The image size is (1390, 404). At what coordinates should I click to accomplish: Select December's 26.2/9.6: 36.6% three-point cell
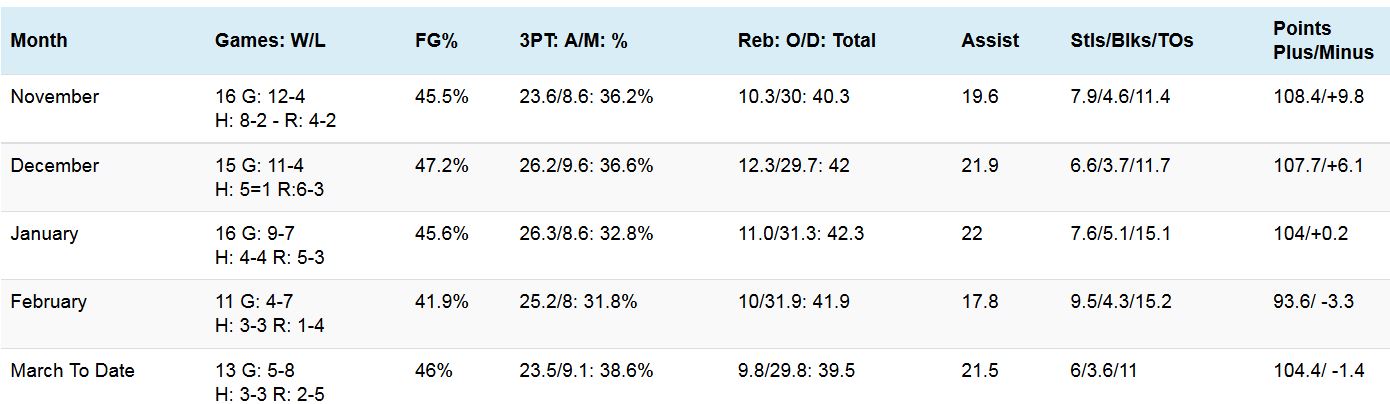pyautogui.click(x=586, y=166)
